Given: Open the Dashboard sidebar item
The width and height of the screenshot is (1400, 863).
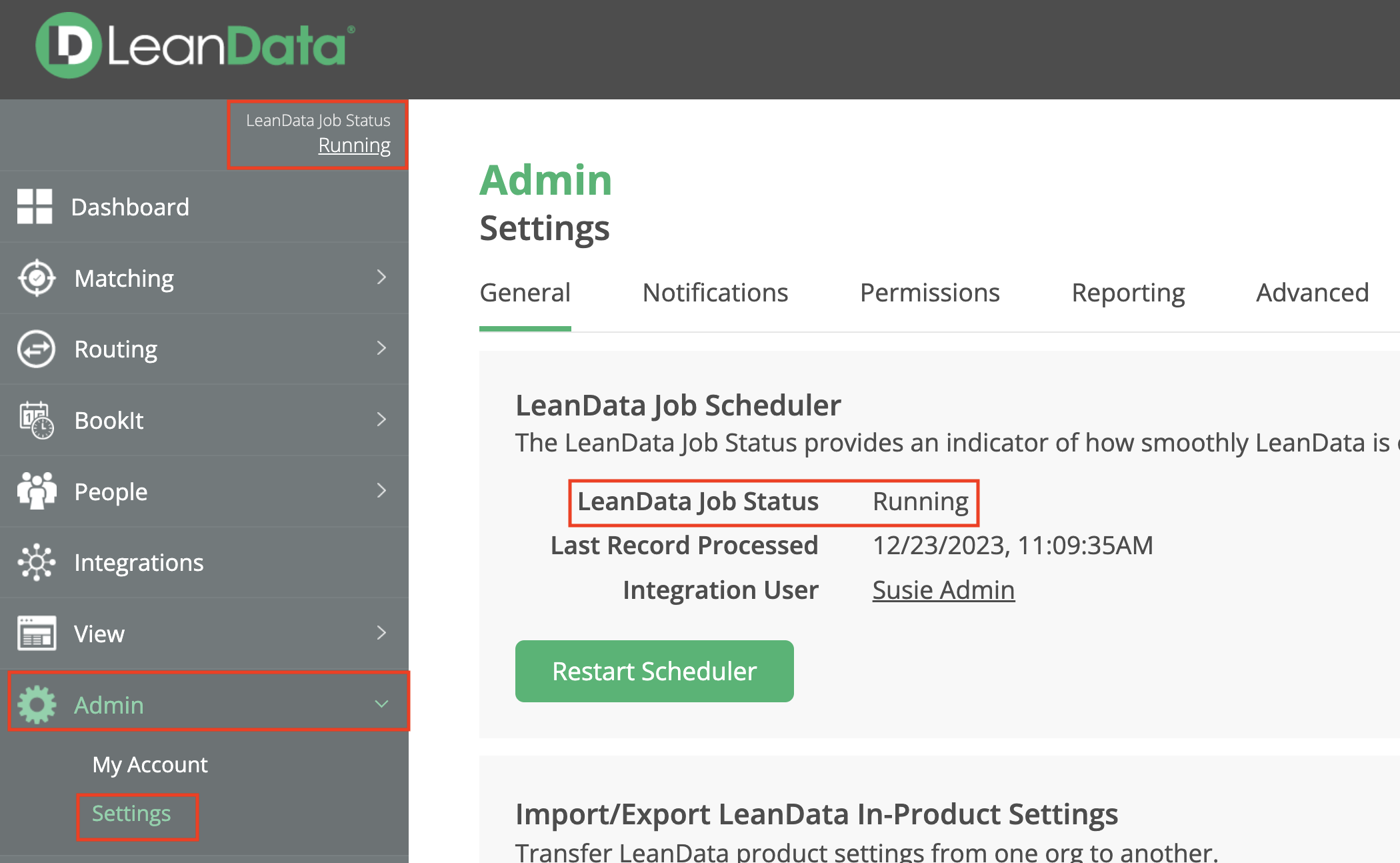Looking at the screenshot, I should pyautogui.click(x=204, y=207).
